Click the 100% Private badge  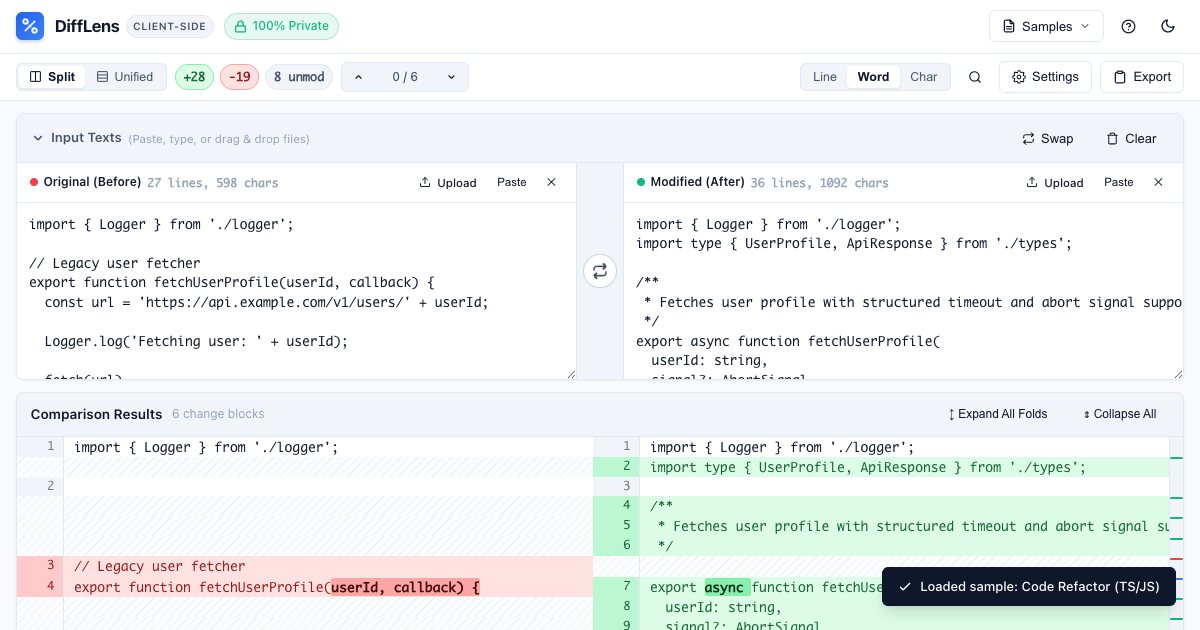click(x=281, y=26)
